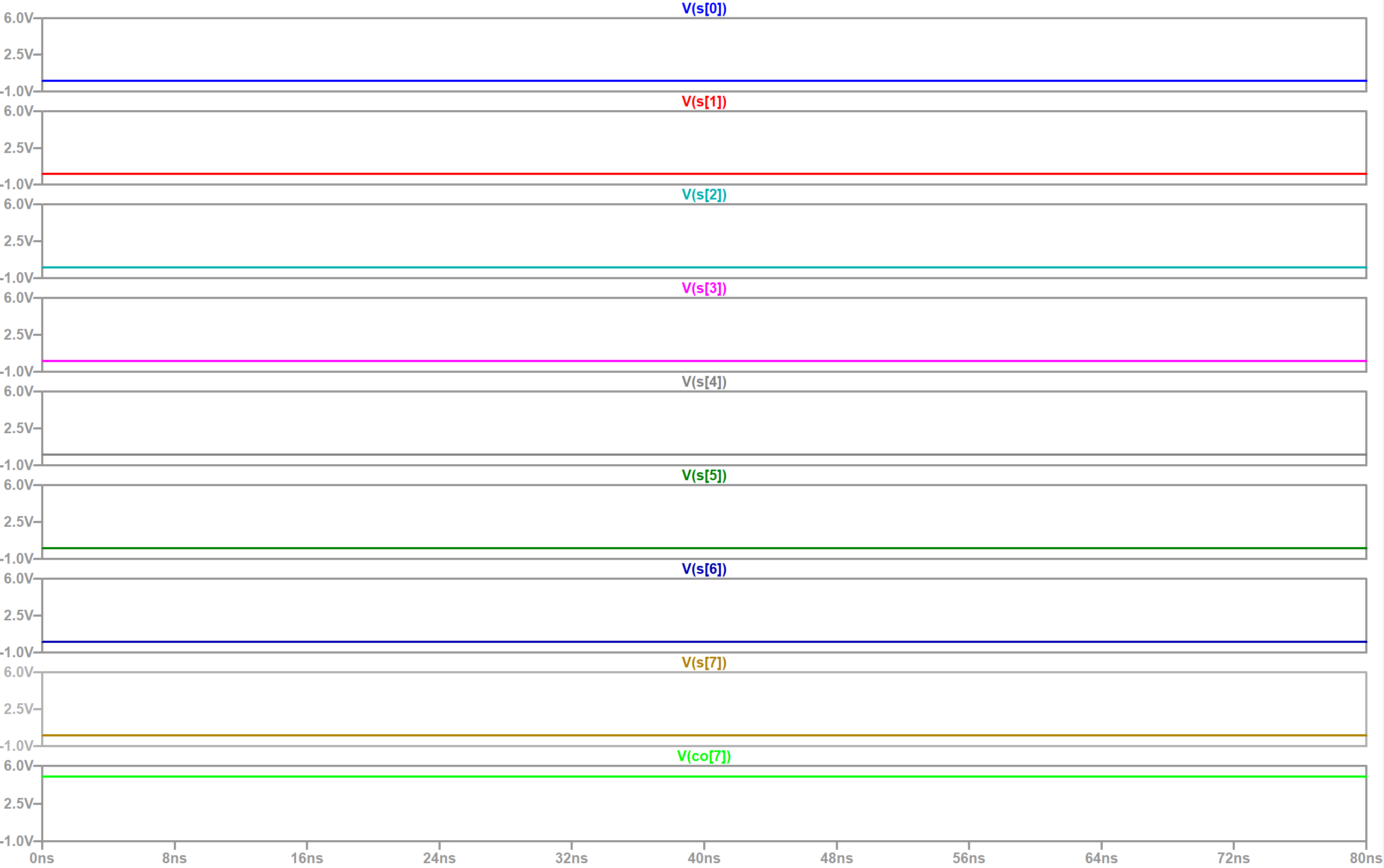
Task: Click the 24ns time axis marker
Action: point(439,858)
